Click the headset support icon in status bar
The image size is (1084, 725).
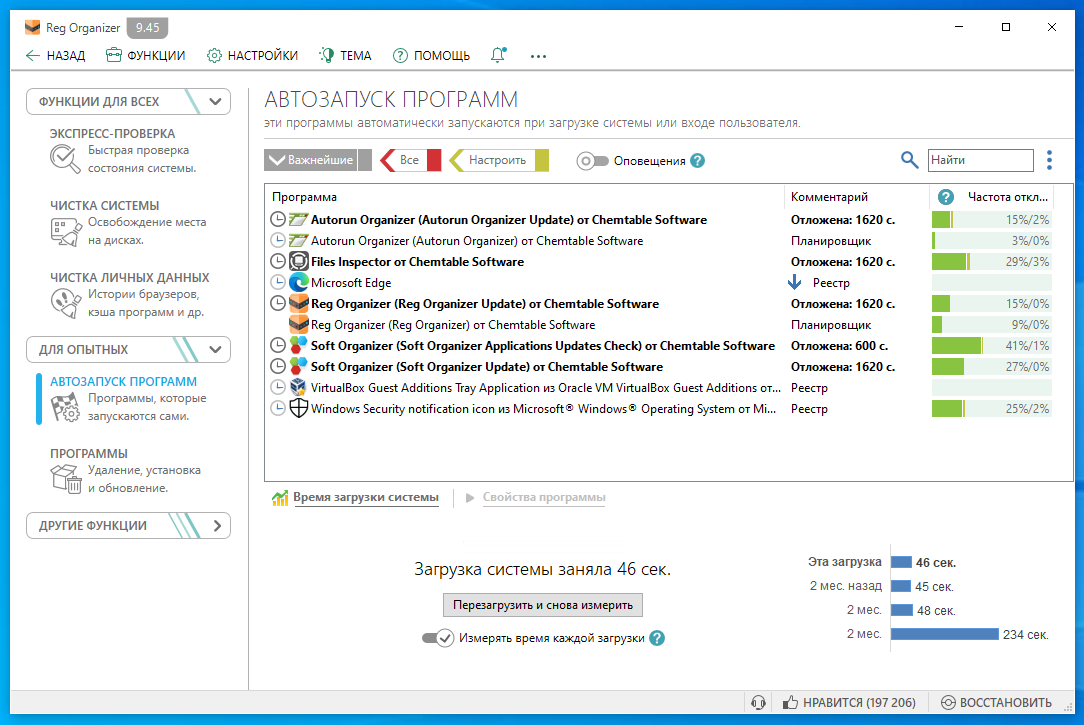click(759, 703)
